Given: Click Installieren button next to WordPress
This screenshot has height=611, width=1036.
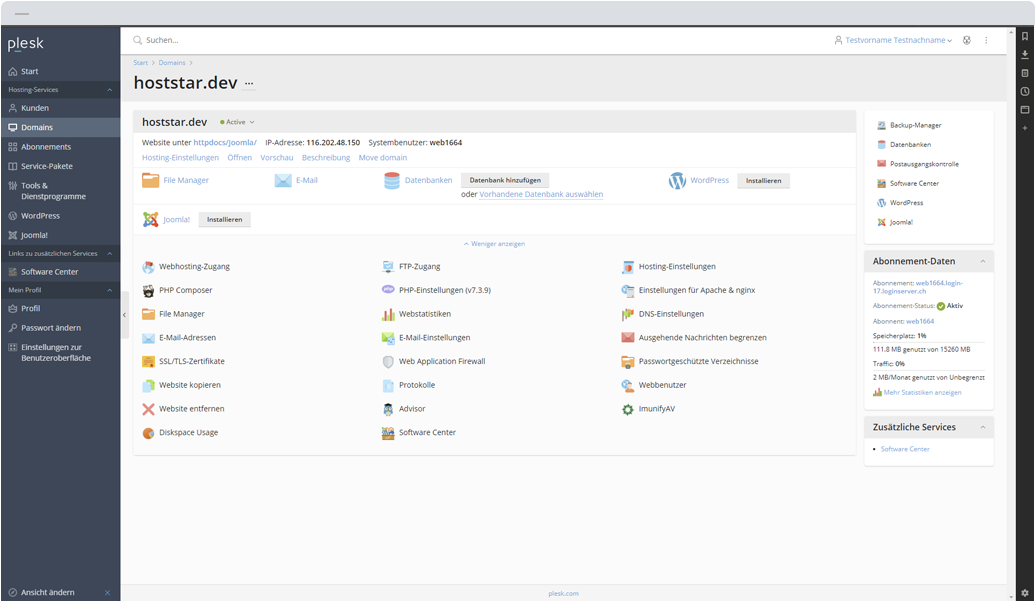Looking at the screenshot, I should (x=763, y=181).
